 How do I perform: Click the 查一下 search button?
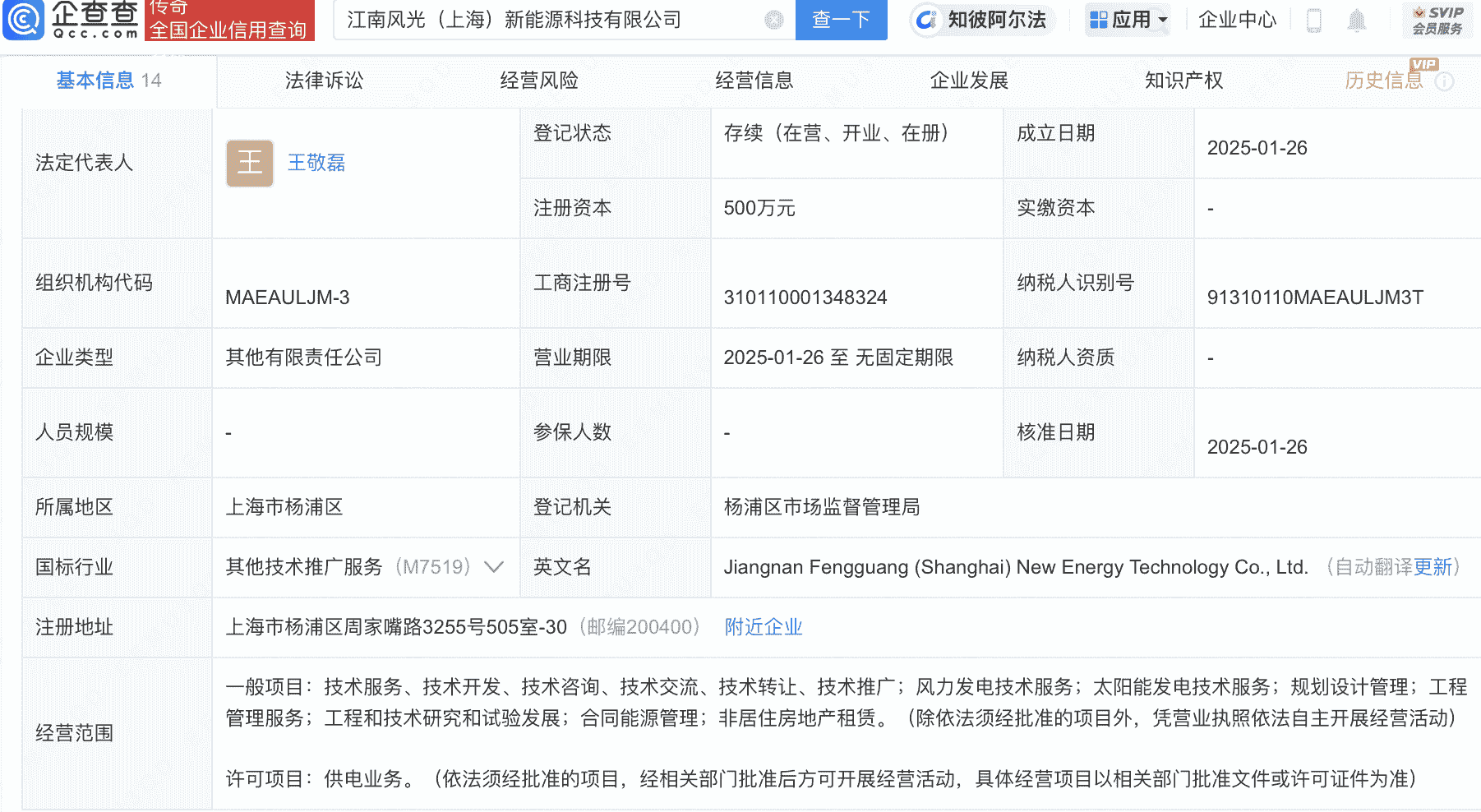tap(841, 21)
